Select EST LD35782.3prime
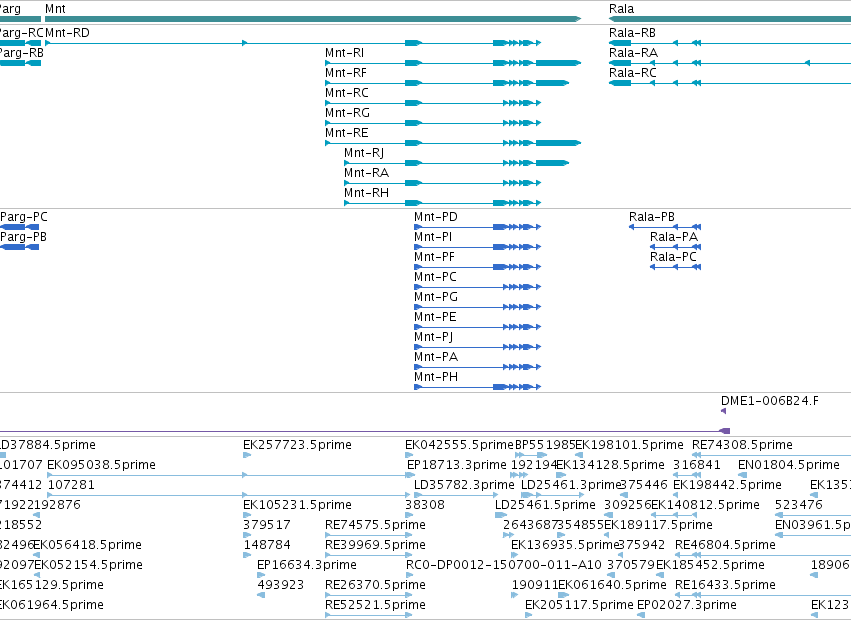851x620 pixels. (x=464, y=485)
